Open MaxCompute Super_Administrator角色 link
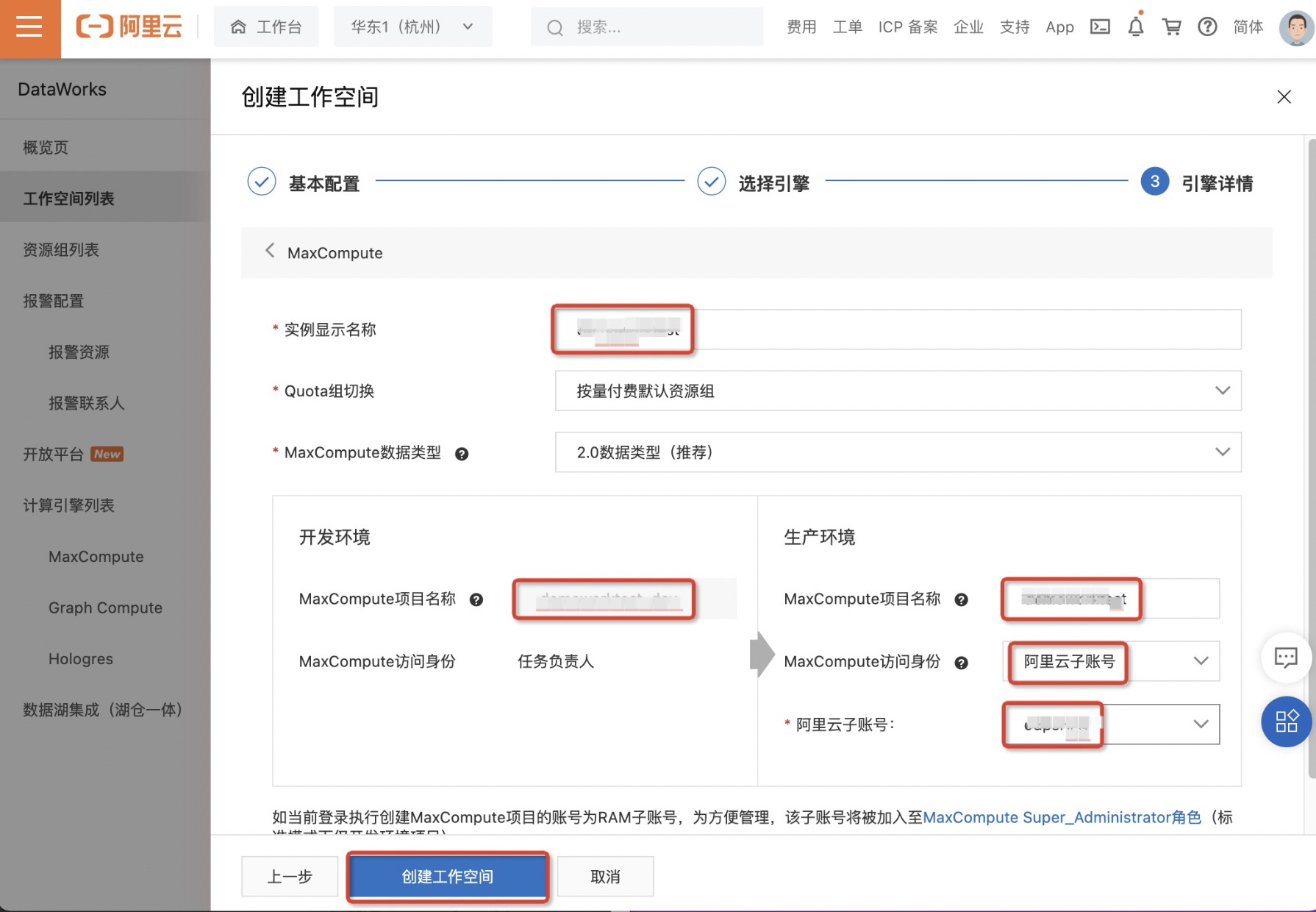 1062,817
